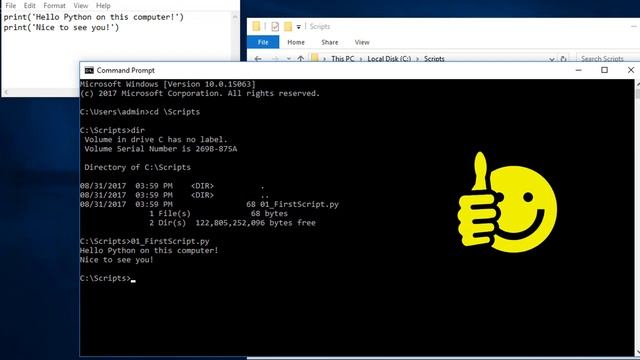
Task: Switch to the Explorer View ribbon tab
Action: [x=362, y=42]
